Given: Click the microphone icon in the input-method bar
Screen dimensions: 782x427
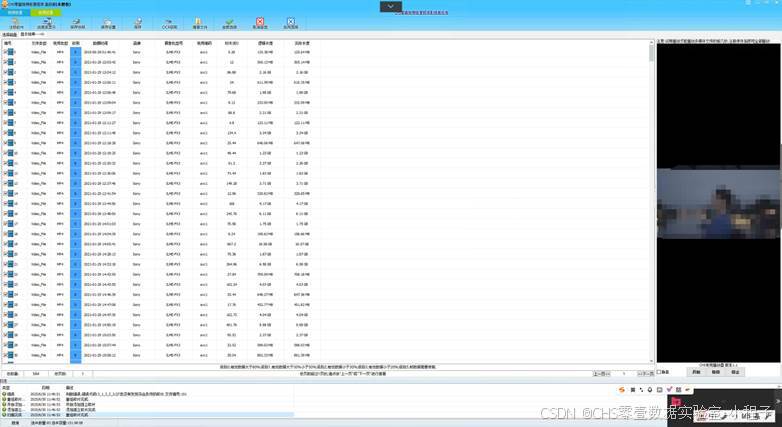Looking at the screenshot, I should point(650,390).
